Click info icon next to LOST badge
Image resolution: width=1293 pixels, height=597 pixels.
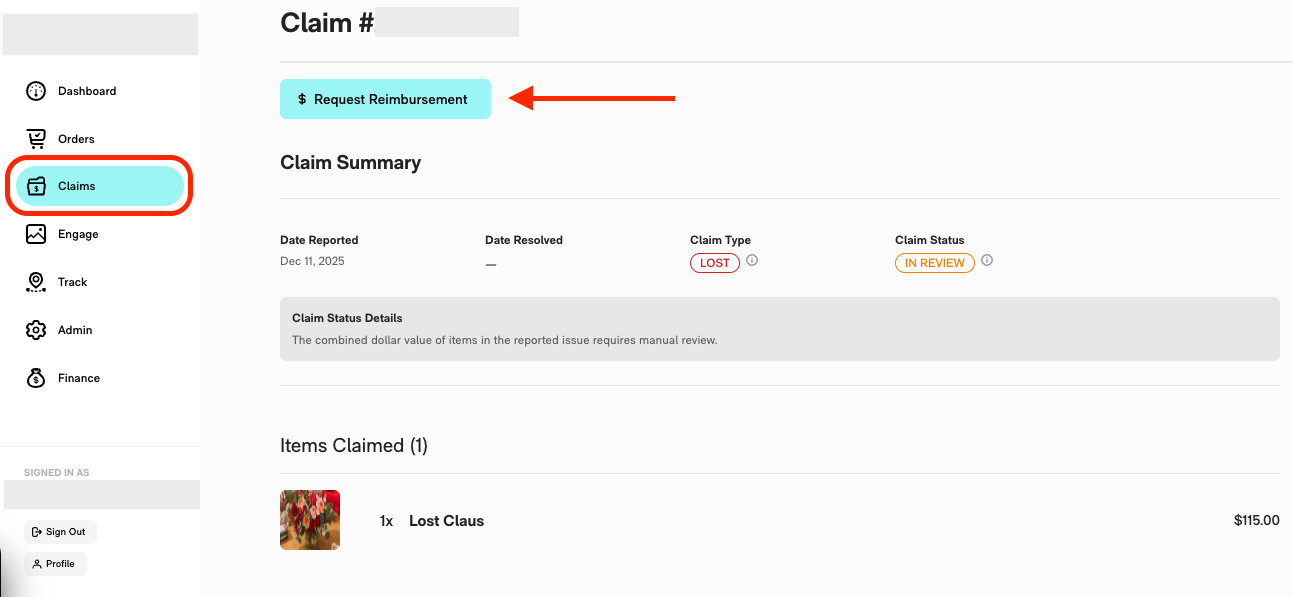[x=752, y=260]
